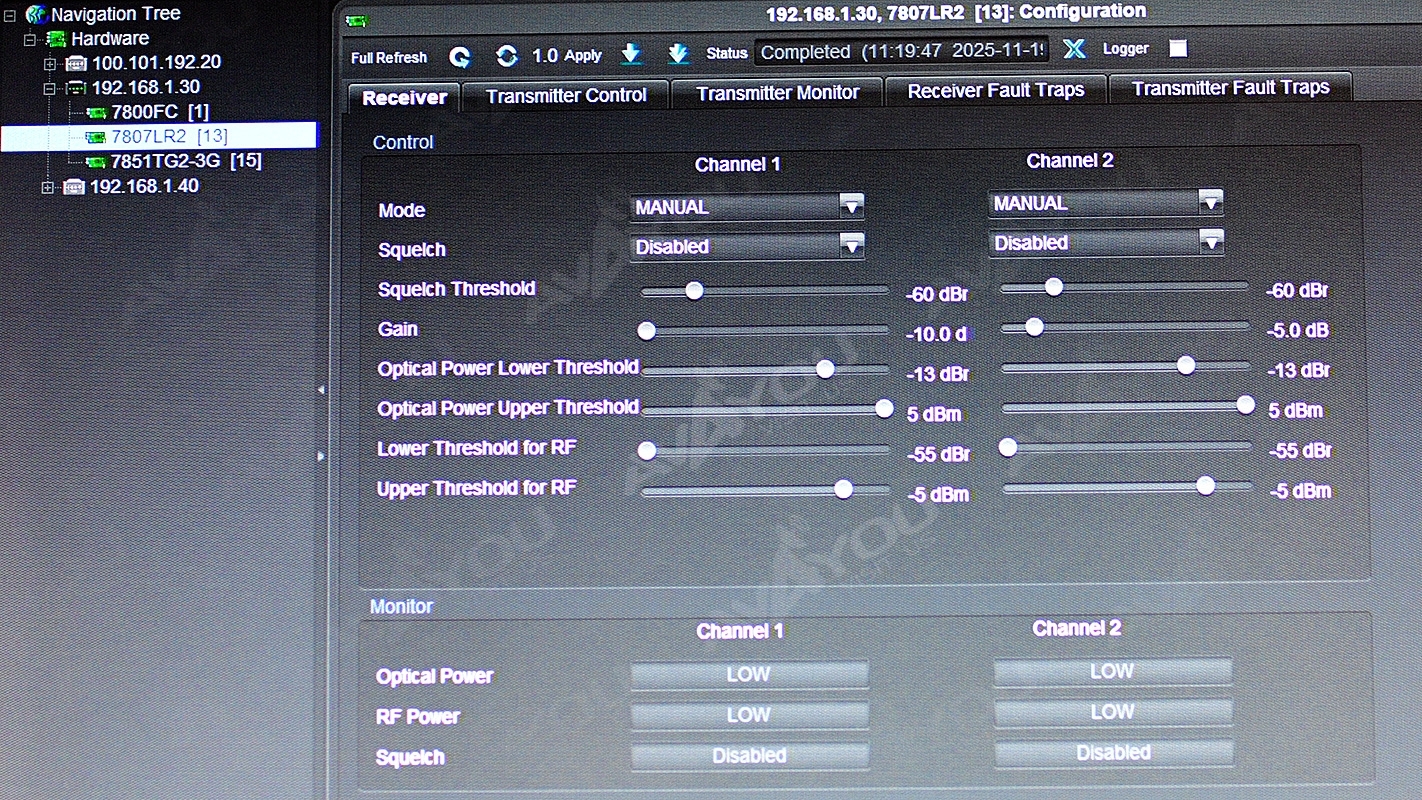The height and width of the screenshot is (800, 1422).
Task: Open the Channel 1 Mode dropdown
Action: 851,206
